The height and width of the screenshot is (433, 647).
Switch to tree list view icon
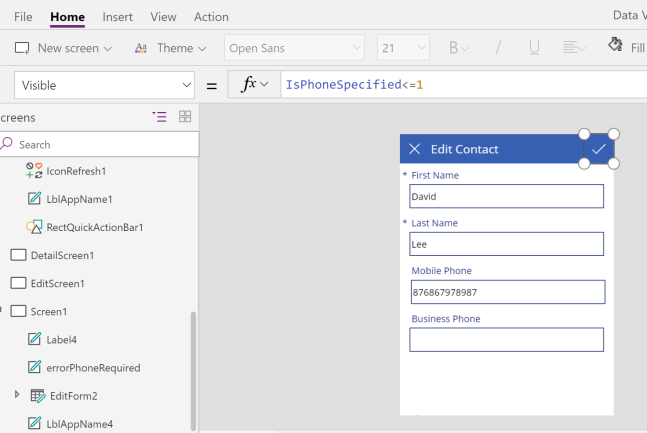pyautogui.click(x=160, y=117)
